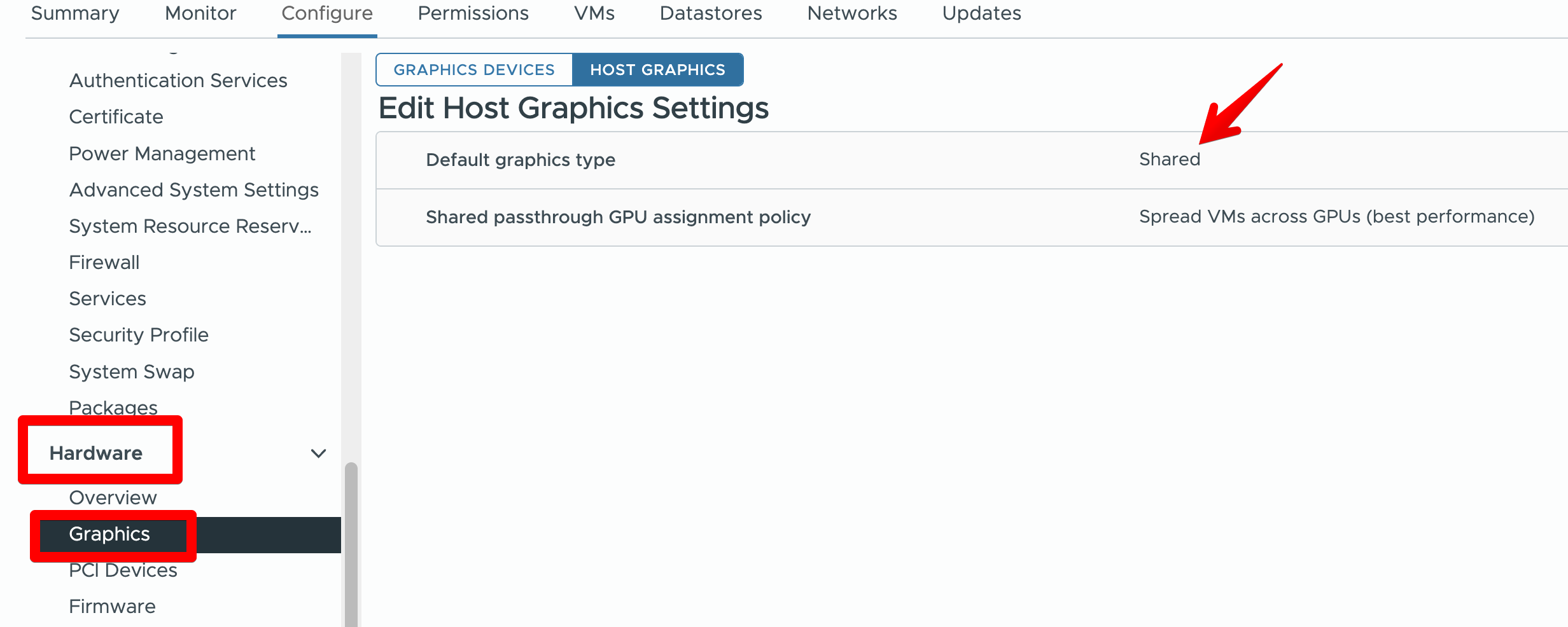Open the Updates tab
This screenshot has width=1568, height=627.
(982, 14)
